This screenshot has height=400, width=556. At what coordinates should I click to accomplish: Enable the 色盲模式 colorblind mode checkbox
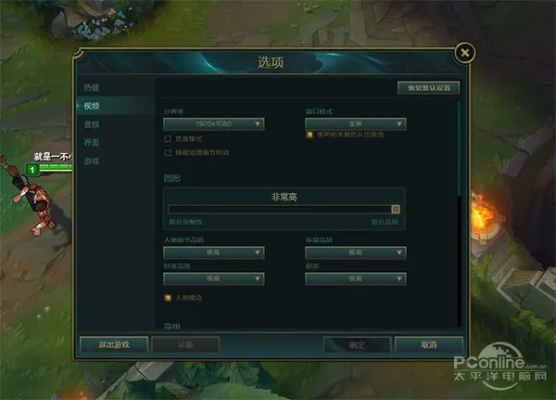(x=168, y=139)
